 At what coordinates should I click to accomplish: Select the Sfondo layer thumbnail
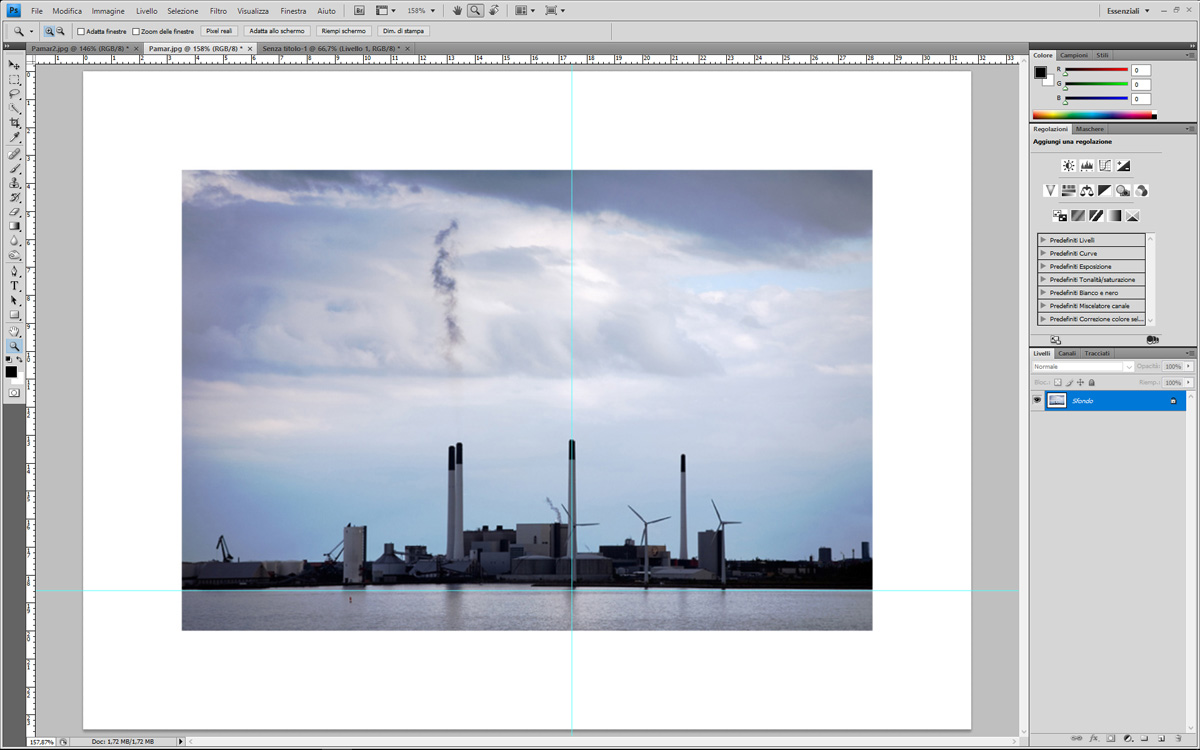pos(1057,401)
